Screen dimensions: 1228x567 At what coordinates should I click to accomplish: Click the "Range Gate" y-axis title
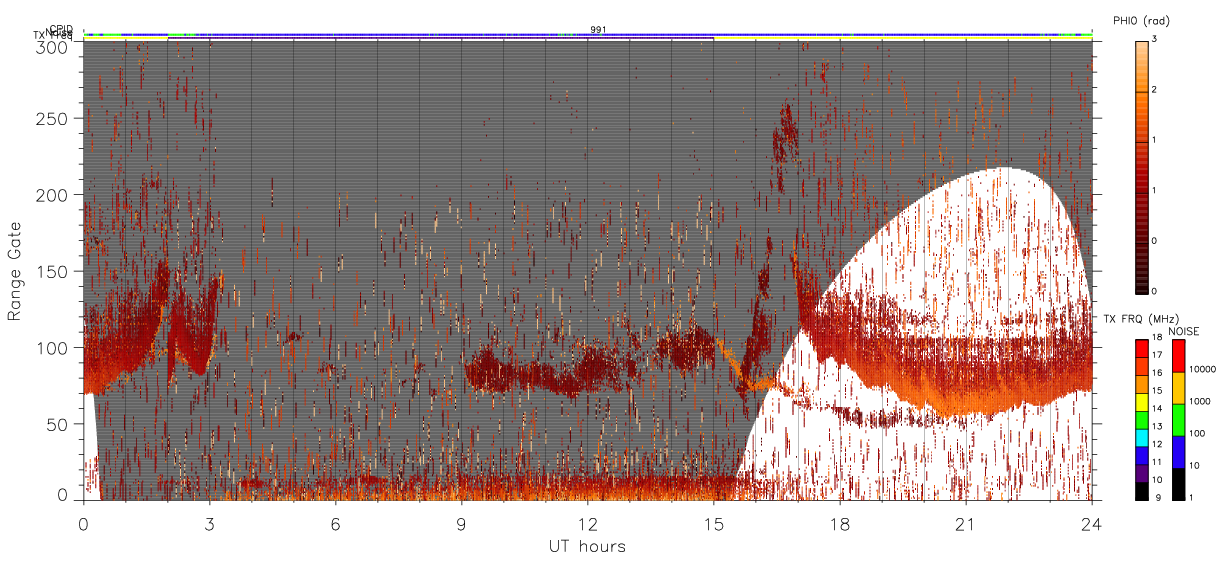pyautogui.click(x=15, y=270)
